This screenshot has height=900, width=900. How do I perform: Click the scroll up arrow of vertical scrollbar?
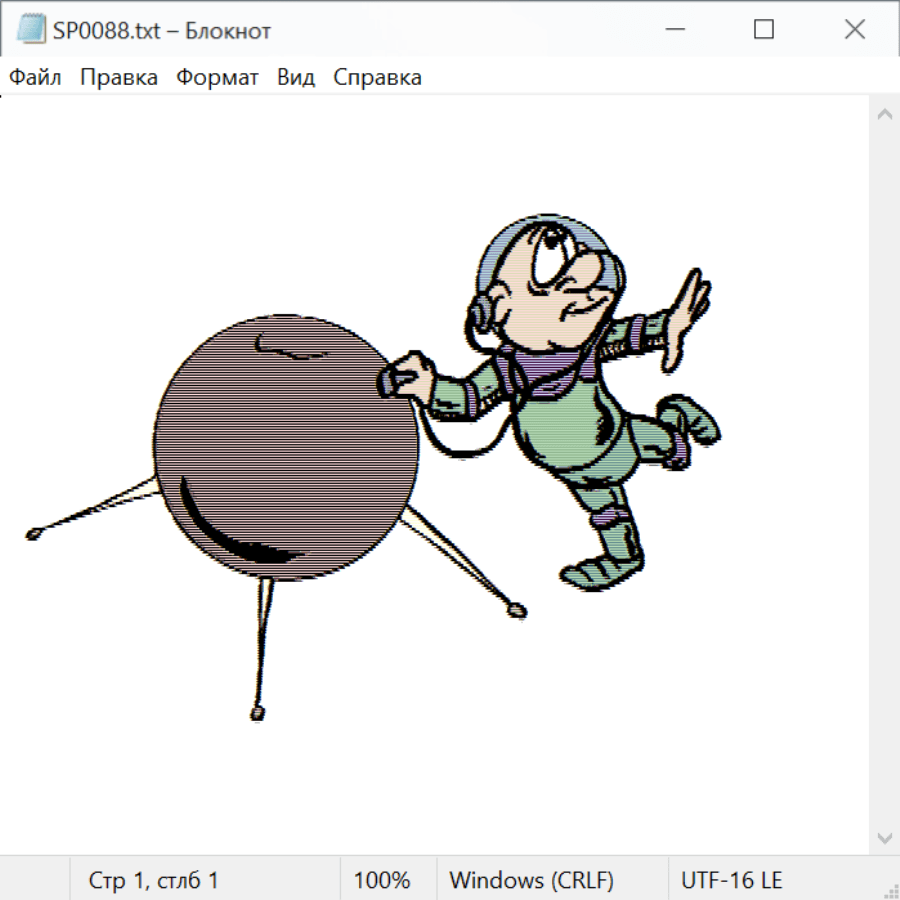click(884, 114)
